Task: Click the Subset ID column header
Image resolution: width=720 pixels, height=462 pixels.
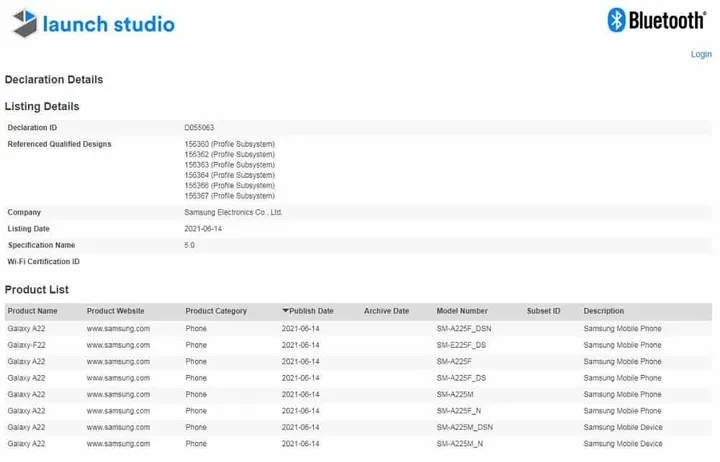Action: 543,311
